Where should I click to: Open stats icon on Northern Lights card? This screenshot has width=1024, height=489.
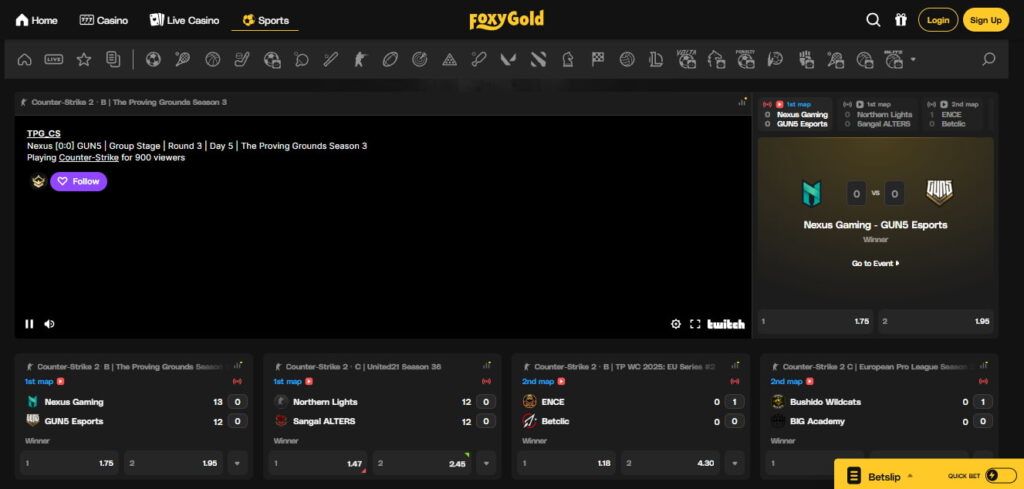coord(487,366)
